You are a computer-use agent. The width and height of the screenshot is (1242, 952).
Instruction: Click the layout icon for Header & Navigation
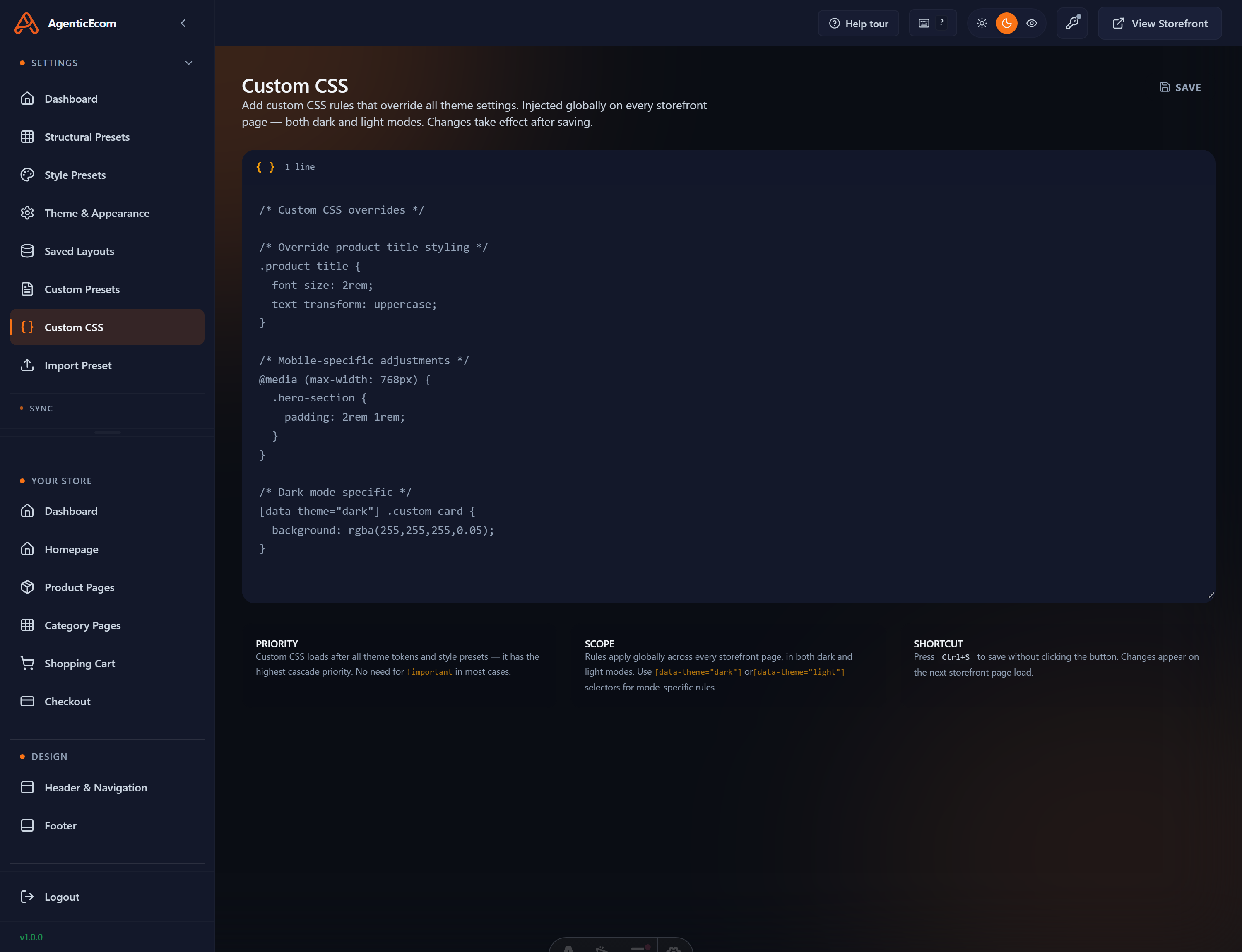click(27, 787)
